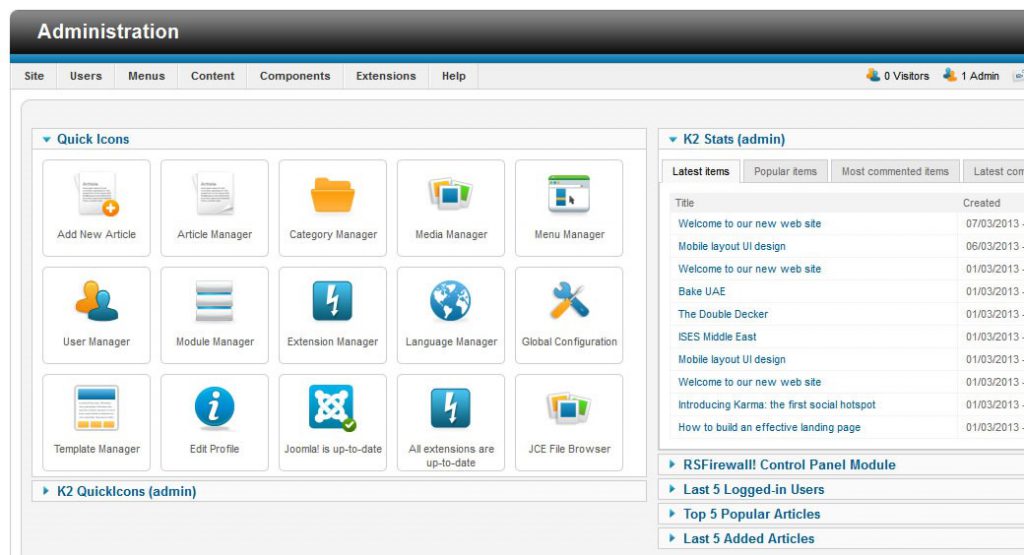The image size is (1024, 555).
Task: Open the Site menu
Action: (34, 76)
